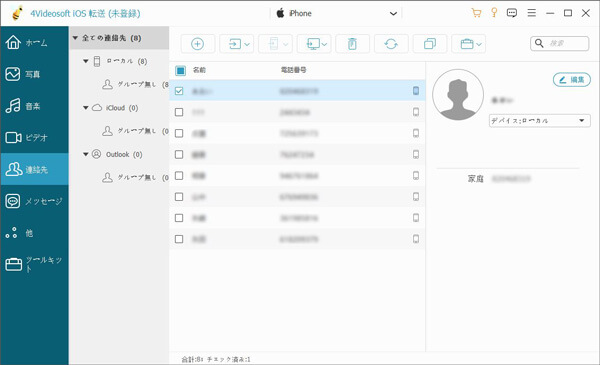Click the import to device toolbar icon
This screenshot has width=600, height=365.
coord(235,44)
